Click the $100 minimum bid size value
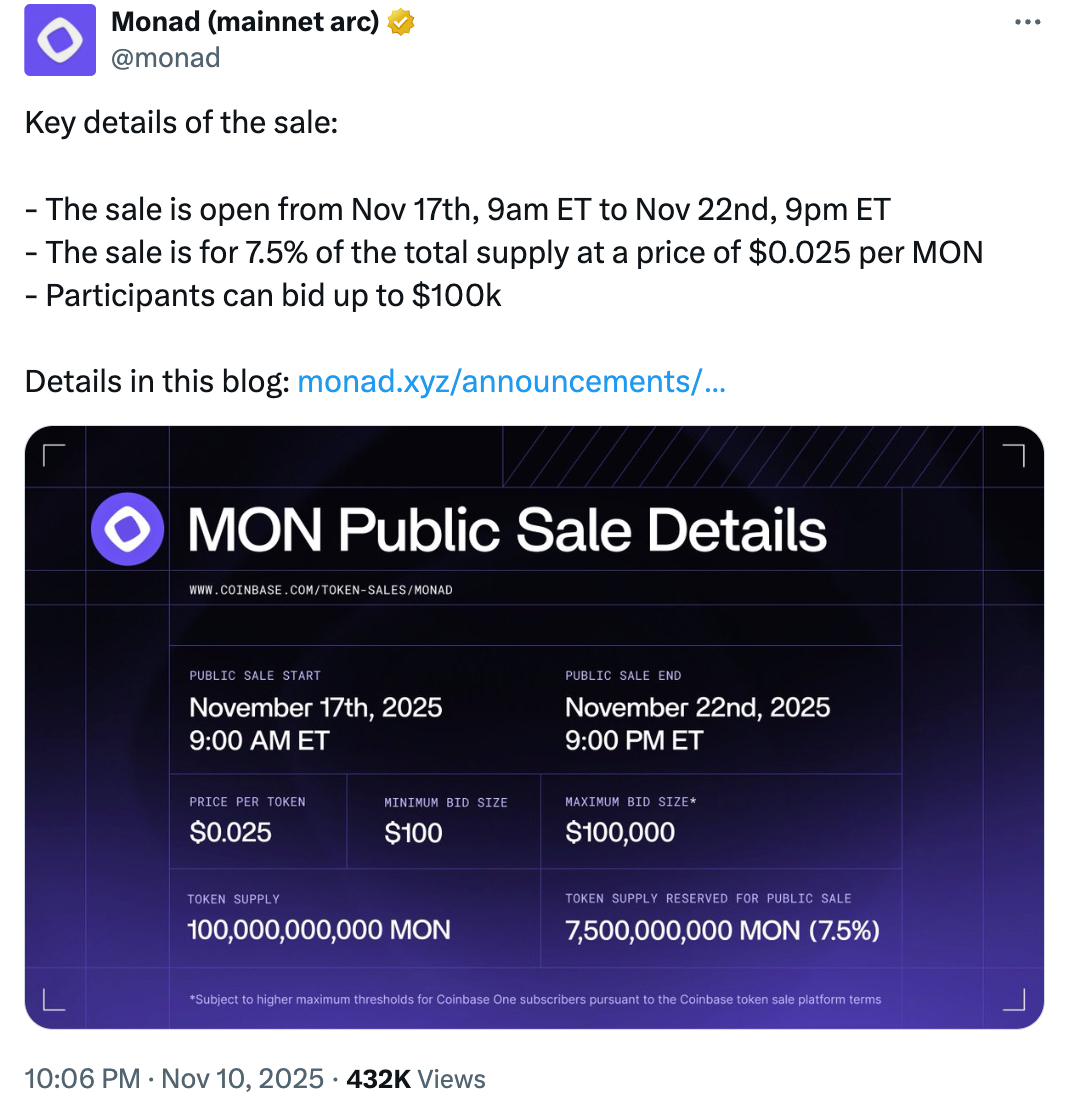The height and width of the screenshot is (1114, 1072). tap(413, 833)
